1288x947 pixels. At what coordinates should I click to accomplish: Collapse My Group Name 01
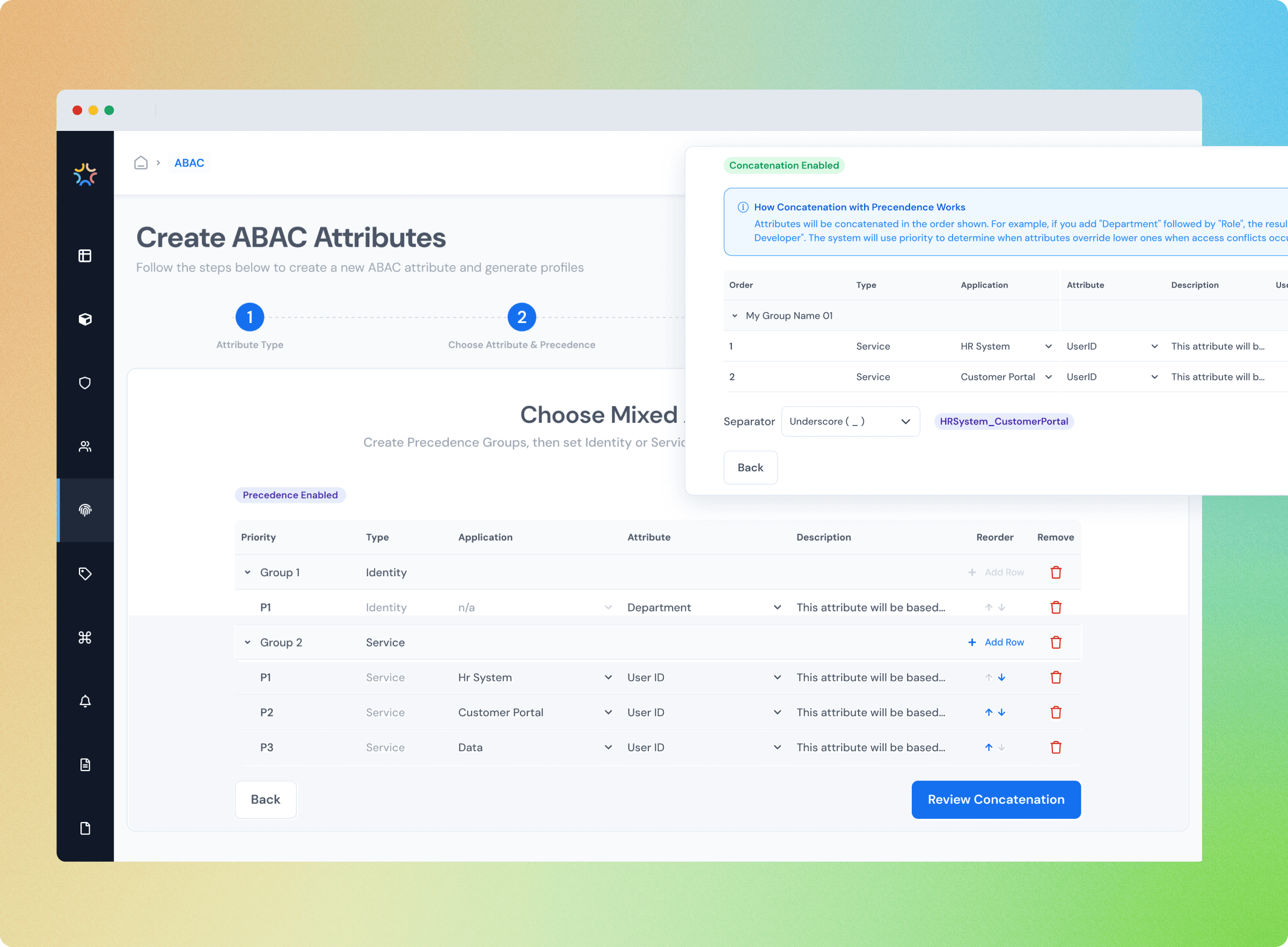pos(735,316)
